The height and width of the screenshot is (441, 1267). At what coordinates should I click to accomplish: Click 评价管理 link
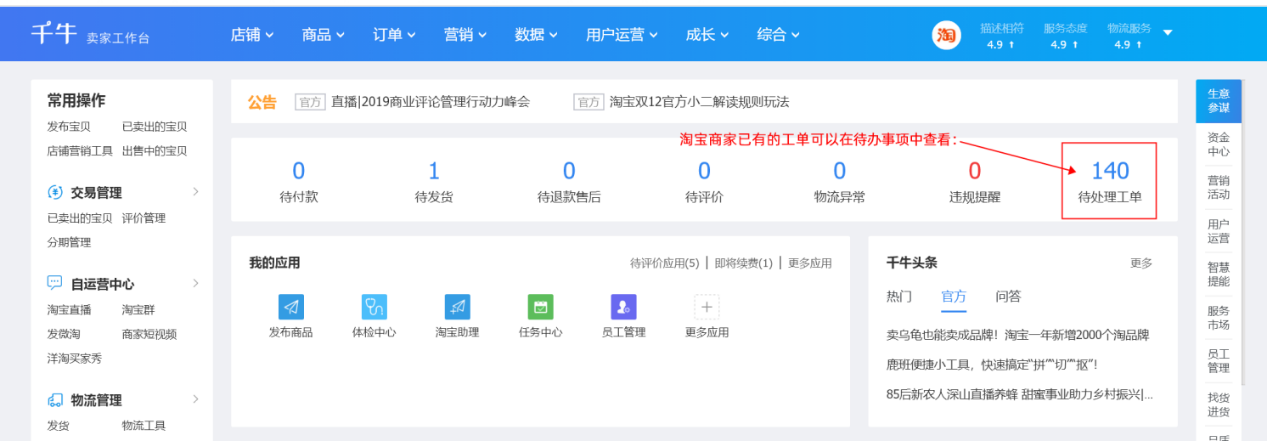click(x=143, y=218)
